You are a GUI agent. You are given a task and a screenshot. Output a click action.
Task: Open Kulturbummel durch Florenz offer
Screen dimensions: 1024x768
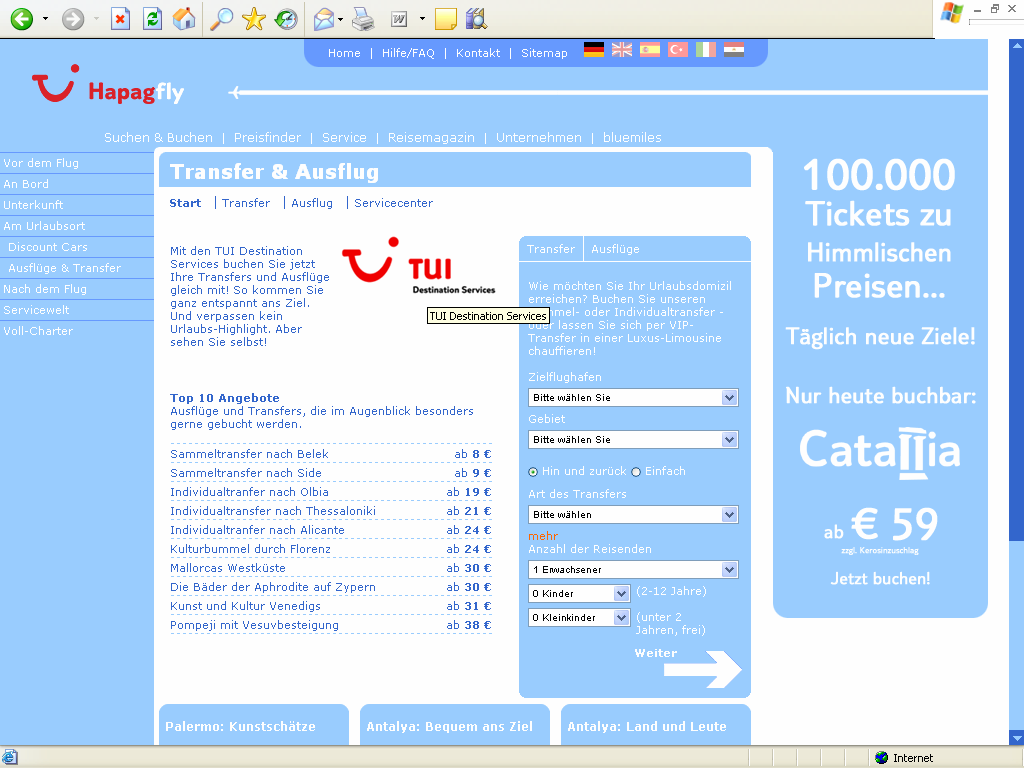click(x=330, y=549)
